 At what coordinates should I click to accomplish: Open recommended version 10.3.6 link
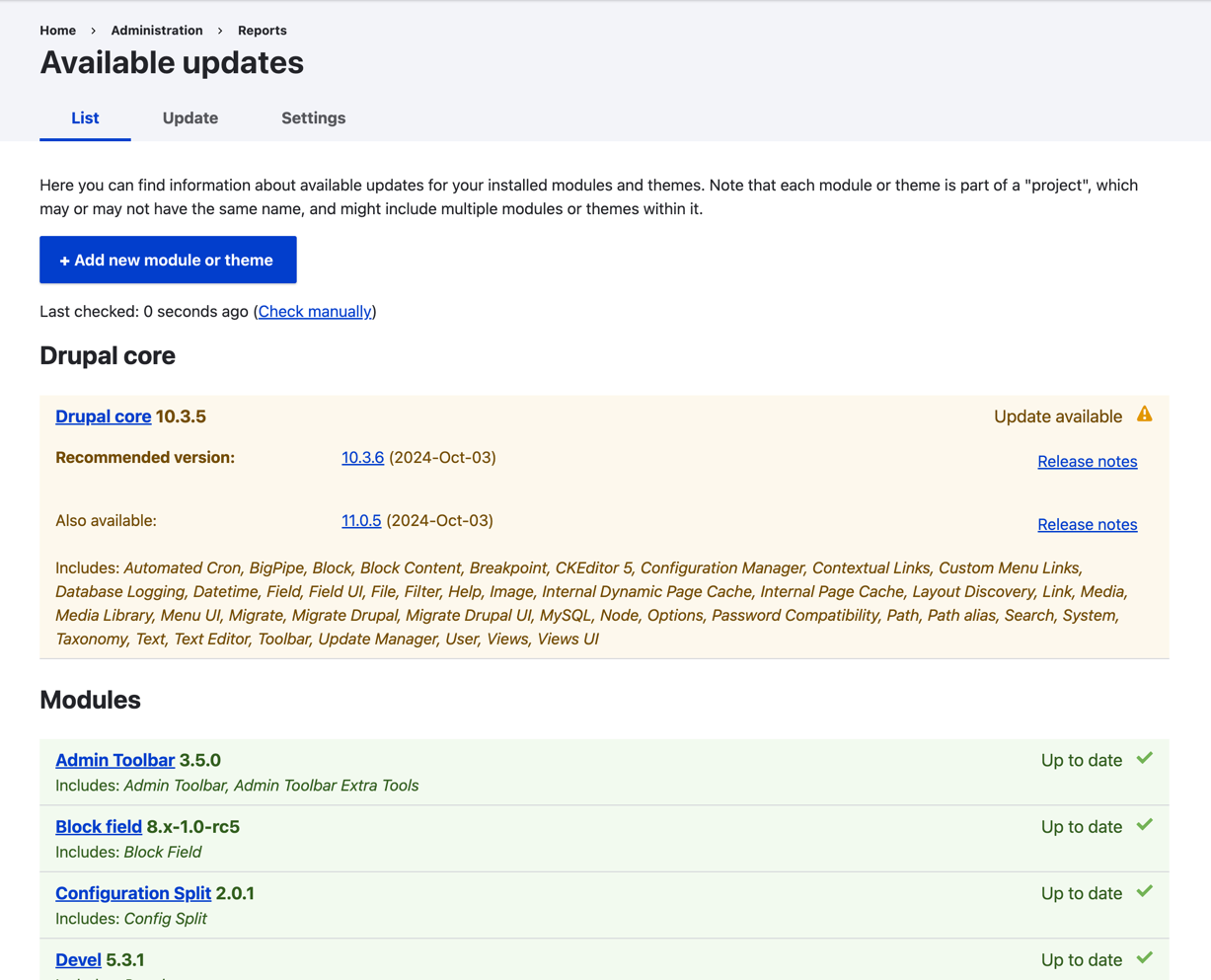[x=362, y=458]
